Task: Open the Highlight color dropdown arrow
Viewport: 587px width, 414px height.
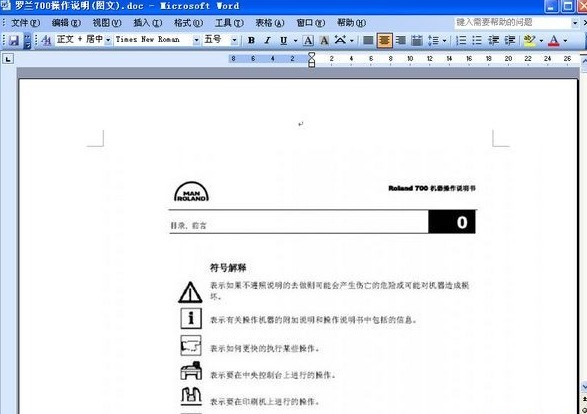Action: (541, 40)
